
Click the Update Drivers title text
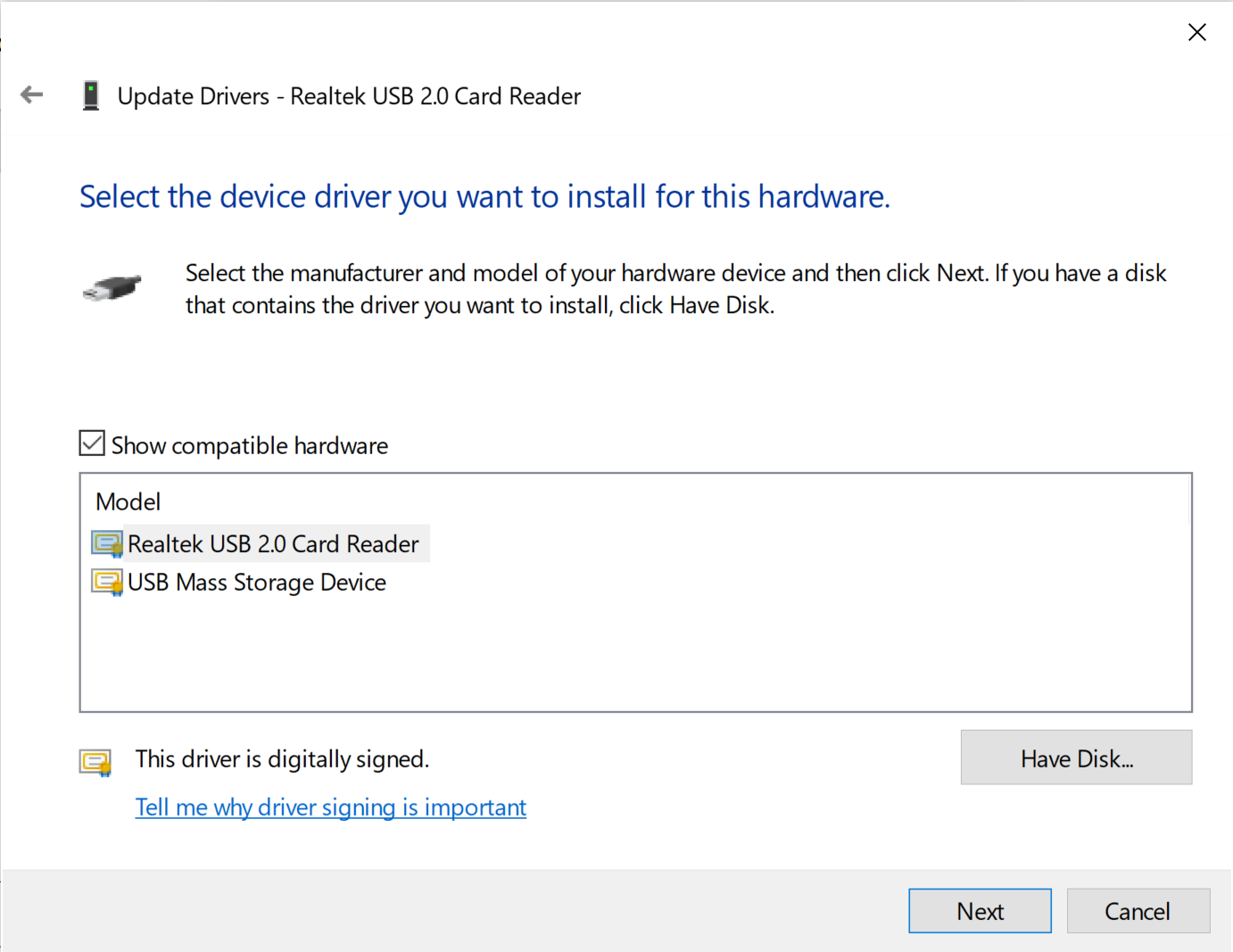(x=349, y=95)
